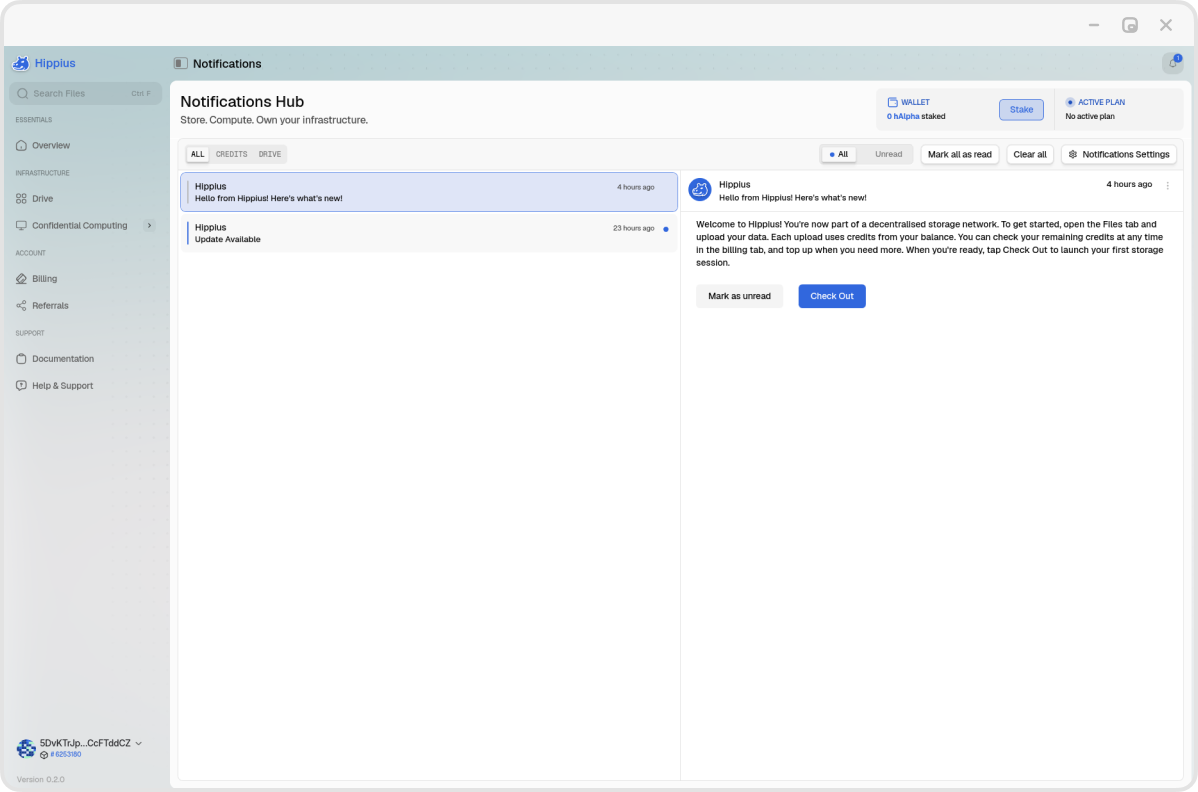Click the Documentation clipboard icon
The height and width of the screenshot is (792, 1198).
click(21, 359)
